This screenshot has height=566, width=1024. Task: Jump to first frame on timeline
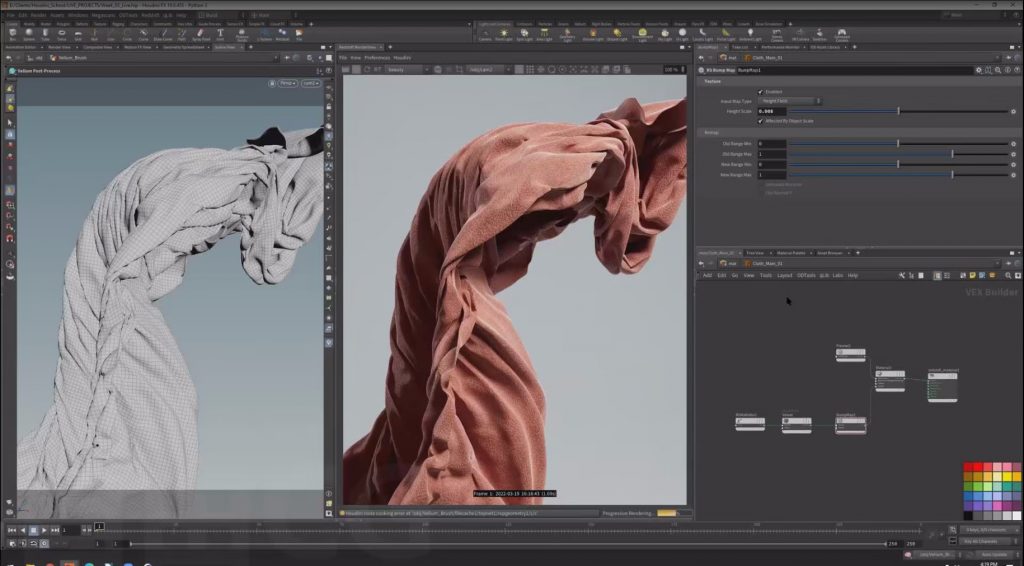(x=12, y=530)
